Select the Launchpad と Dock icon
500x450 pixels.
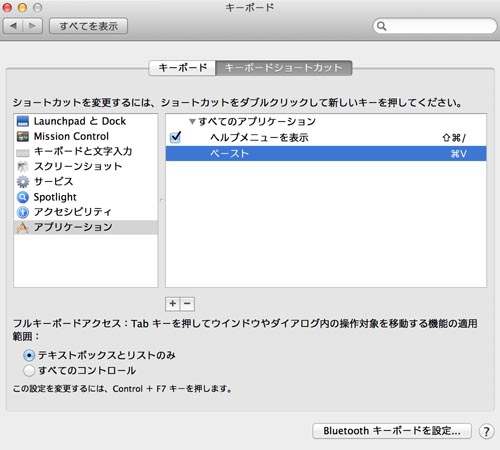coord(23,121)
